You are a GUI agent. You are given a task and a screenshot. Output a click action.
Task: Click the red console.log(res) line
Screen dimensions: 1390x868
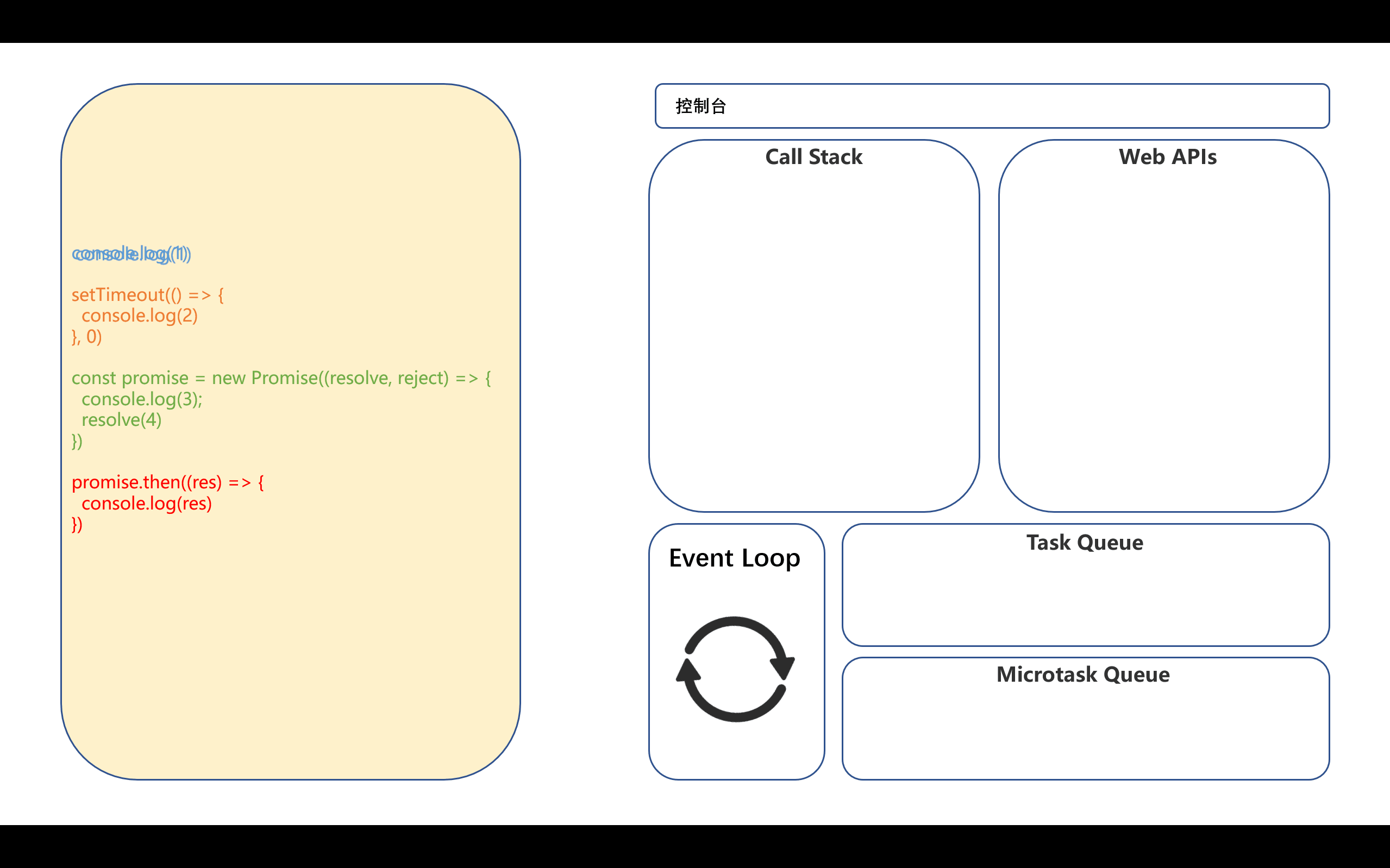(147, 504)
